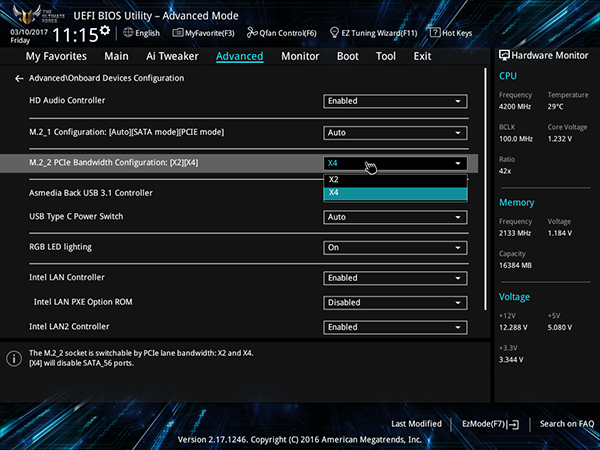Open the Boot tab
The width and height of the screenshot is (600, 450).
coord(347,56)
